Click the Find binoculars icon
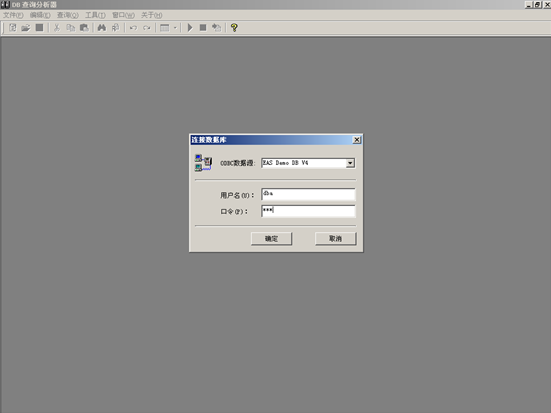 (x=102, y=27)
